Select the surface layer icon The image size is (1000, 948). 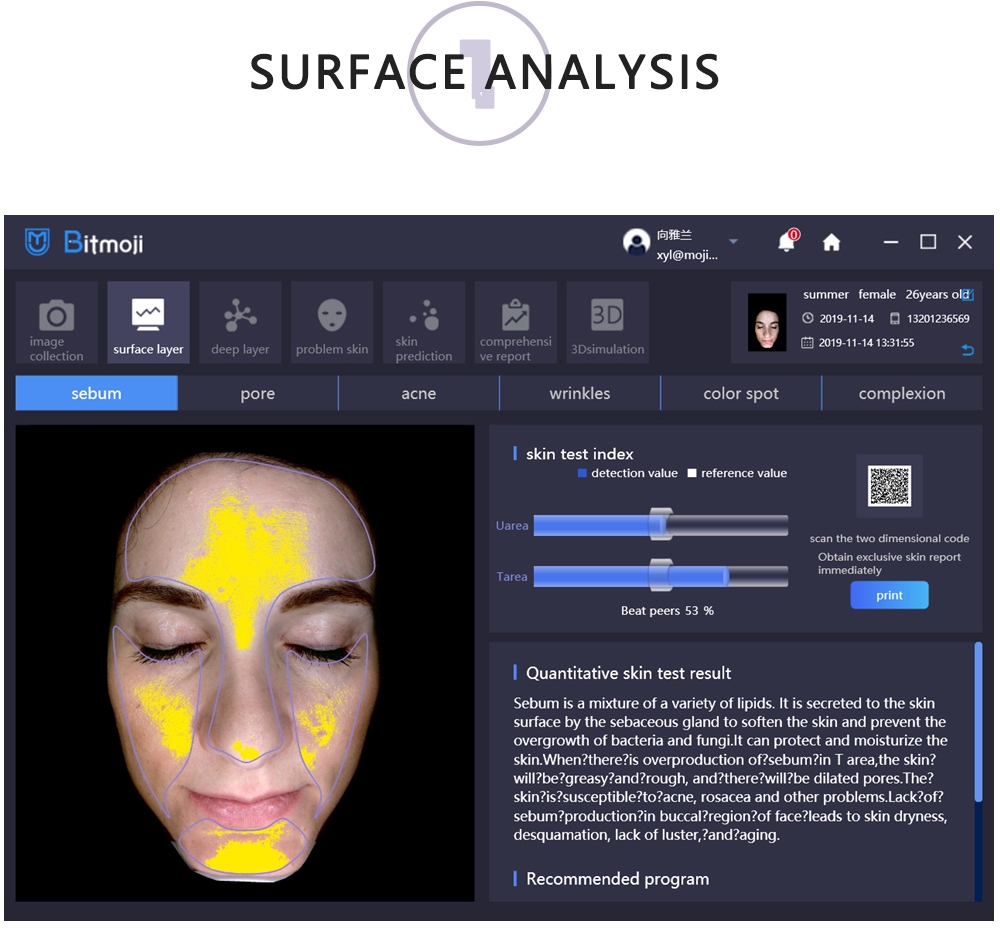pos(148,315)
